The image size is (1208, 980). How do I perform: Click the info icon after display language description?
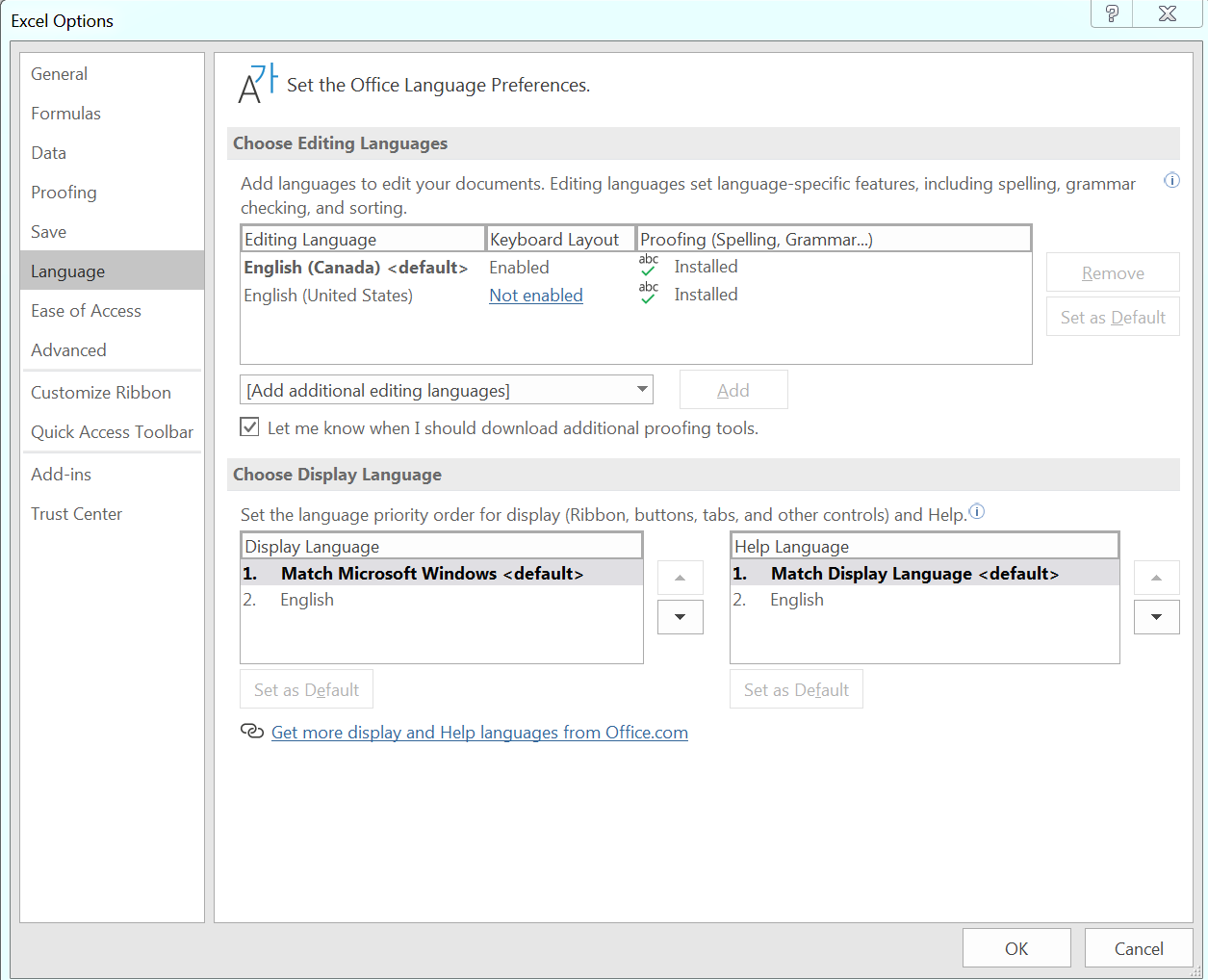pos(977,512)
